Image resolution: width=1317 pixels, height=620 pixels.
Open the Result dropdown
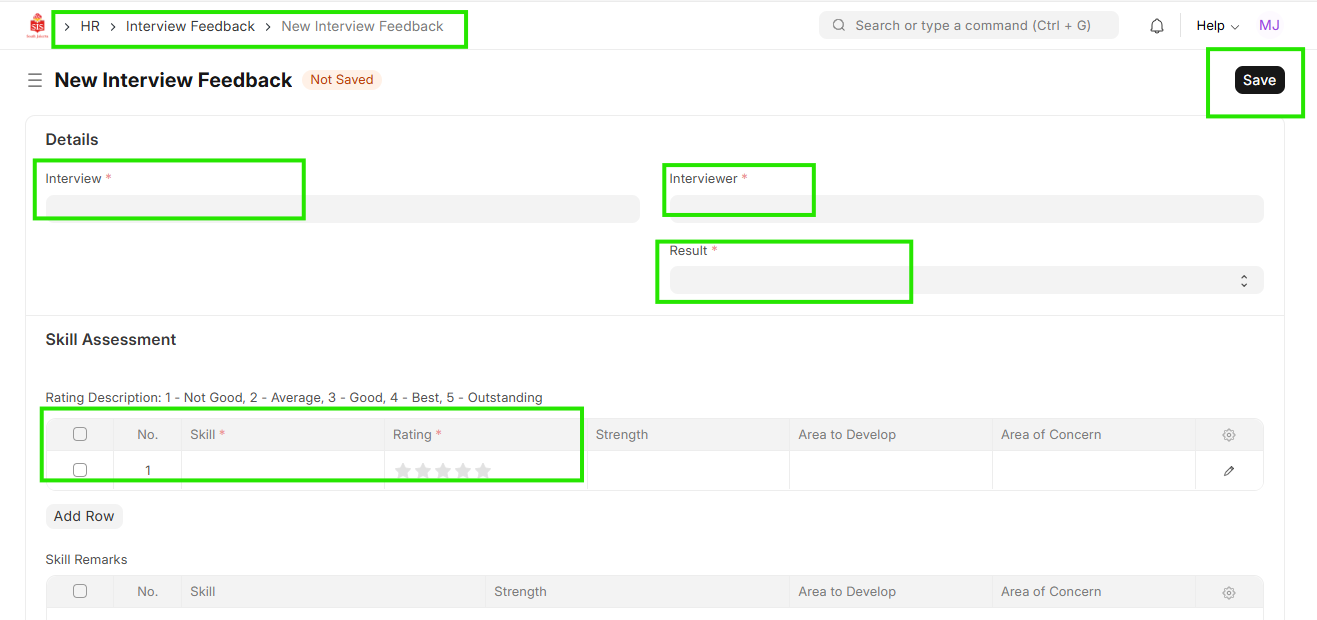[966, 281]
